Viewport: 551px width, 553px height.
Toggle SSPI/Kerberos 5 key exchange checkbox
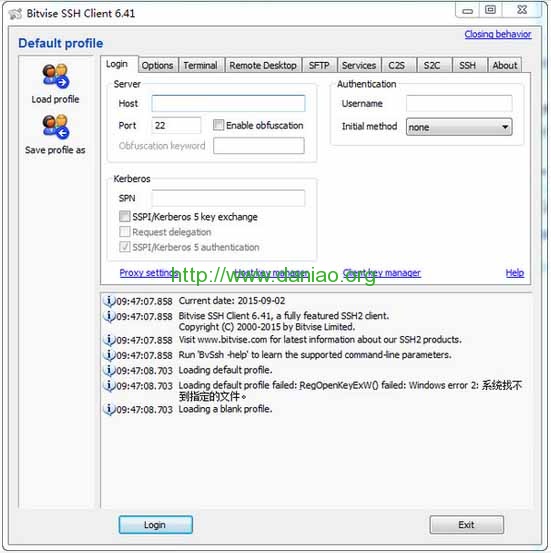click(125, 216)
